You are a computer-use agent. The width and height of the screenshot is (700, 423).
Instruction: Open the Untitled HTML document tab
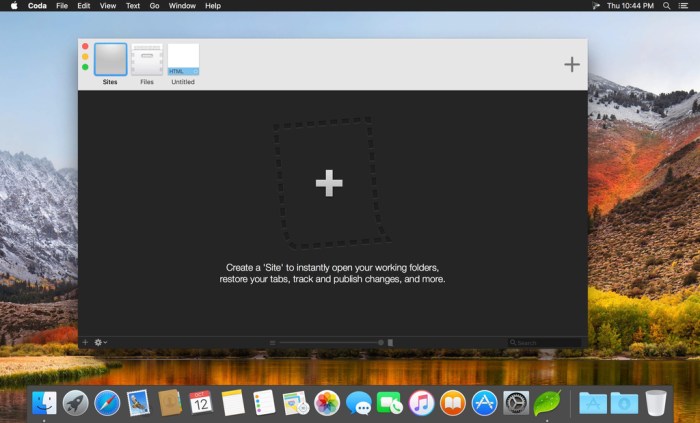tap(183, 62)
